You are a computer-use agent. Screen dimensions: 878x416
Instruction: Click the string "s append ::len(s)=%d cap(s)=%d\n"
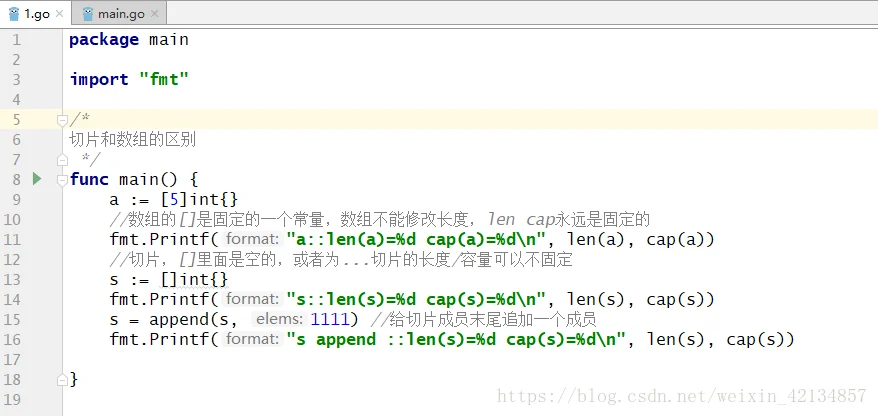(456, 339)
